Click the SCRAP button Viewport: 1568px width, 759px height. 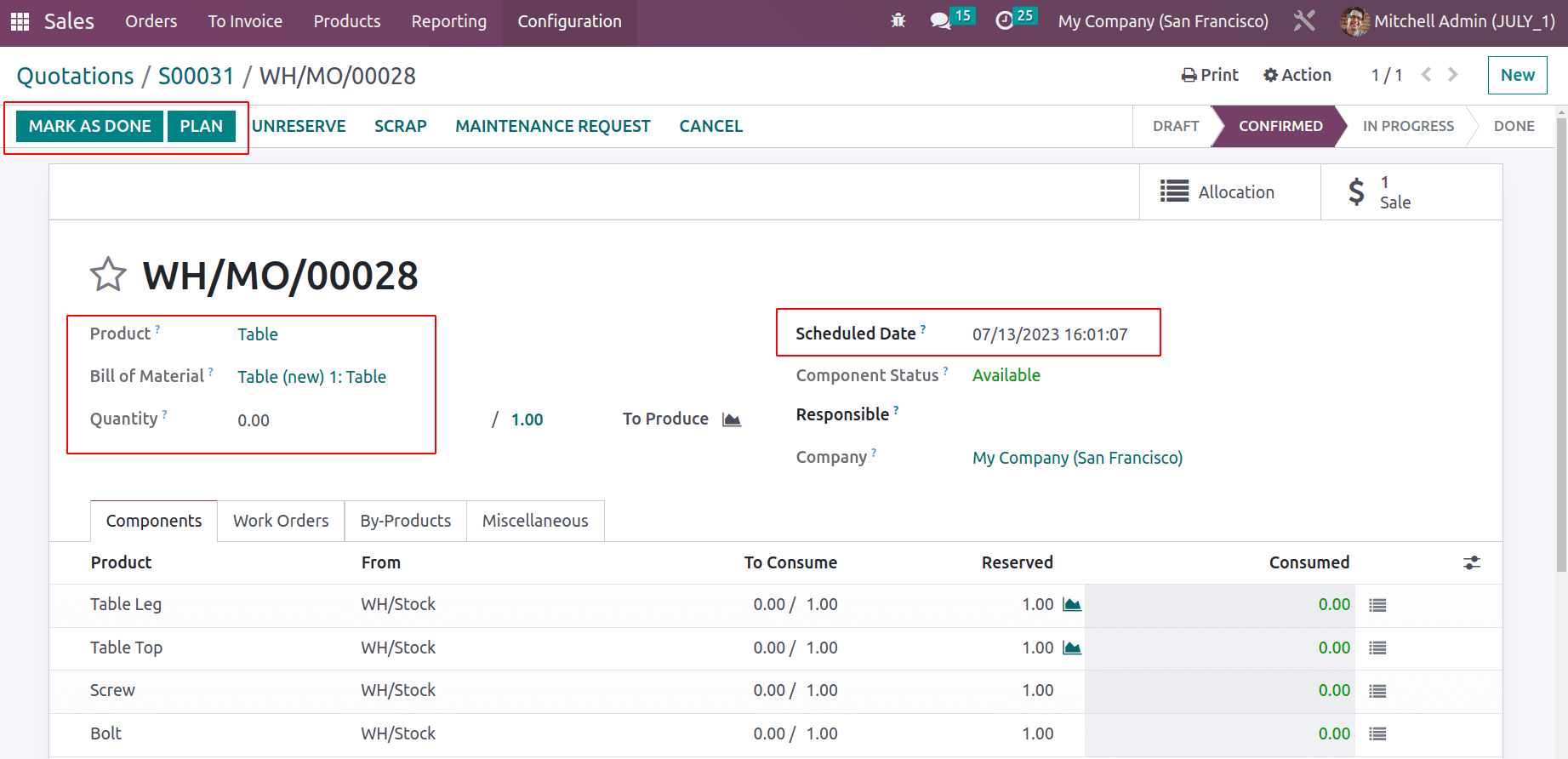coord(401,126)
